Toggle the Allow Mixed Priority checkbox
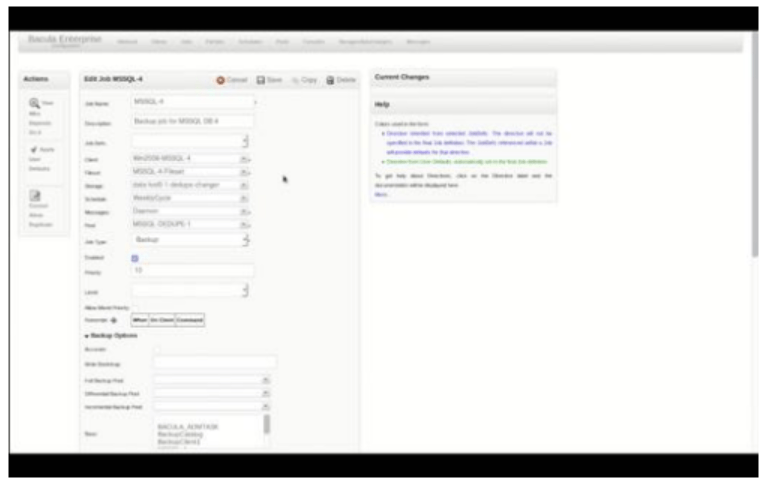Viewport: 767px width, 480px height. coord(135,308)
